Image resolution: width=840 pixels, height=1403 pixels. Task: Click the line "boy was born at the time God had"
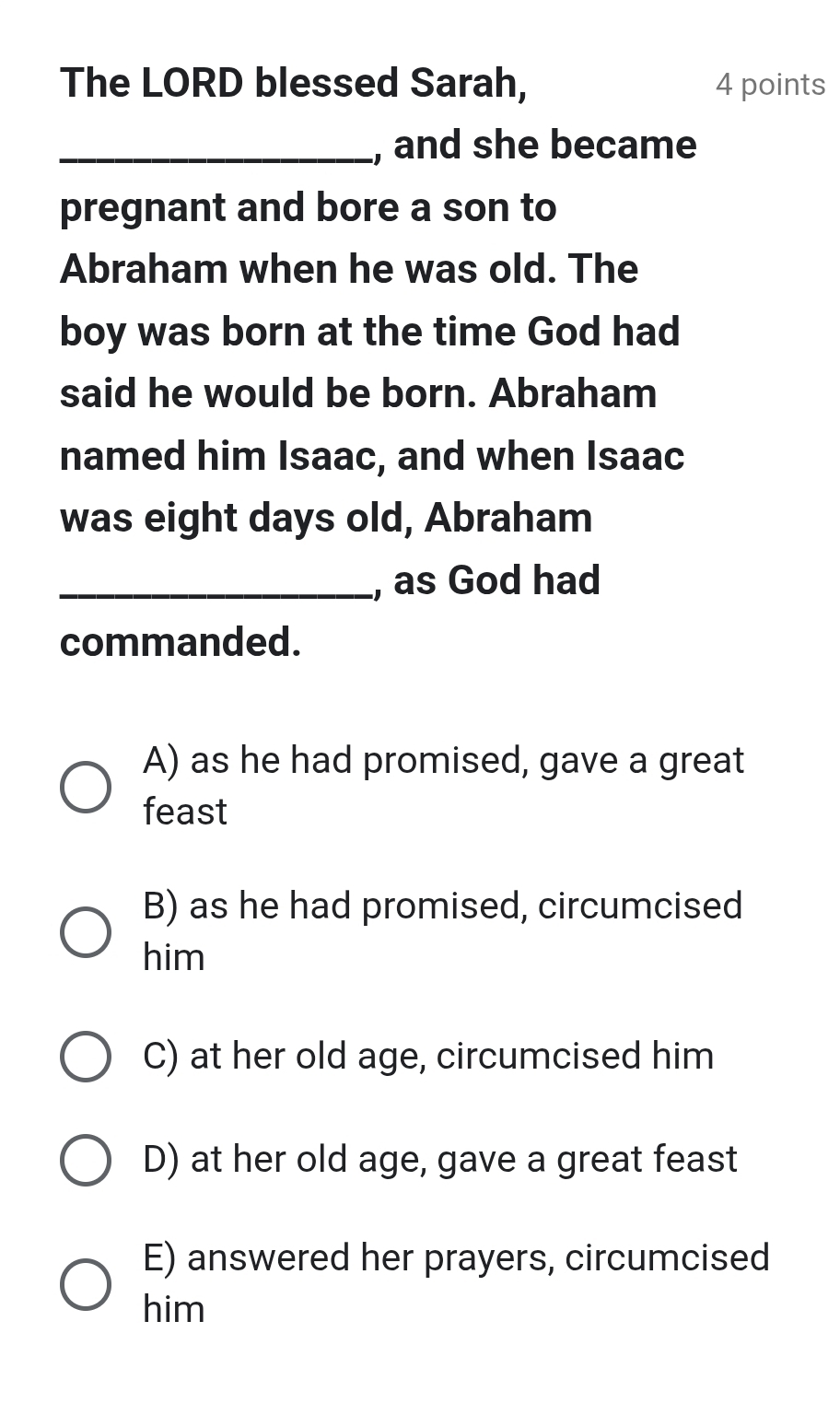(369, 332)
